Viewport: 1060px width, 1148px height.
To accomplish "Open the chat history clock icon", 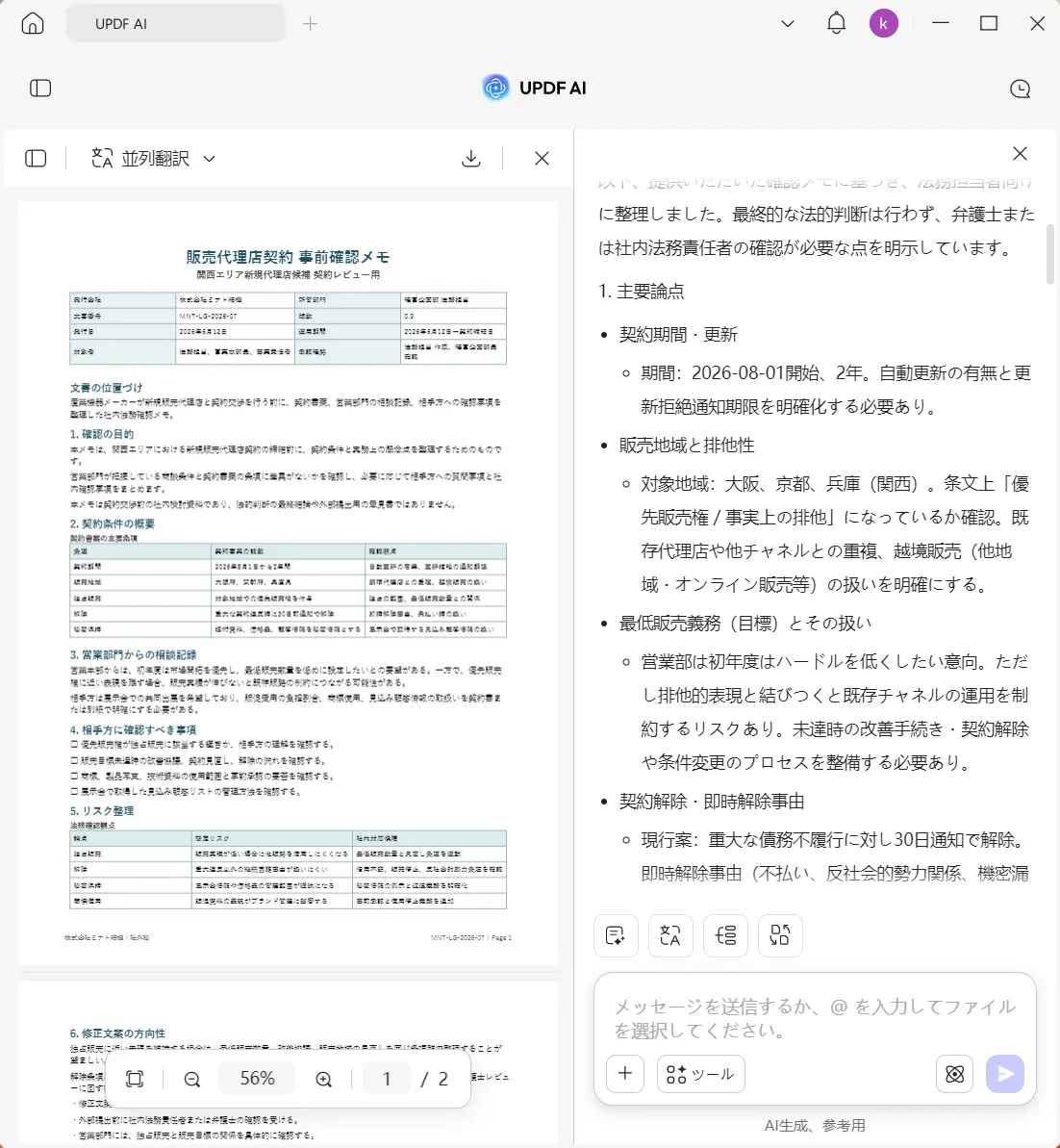I will [1020, 89].
